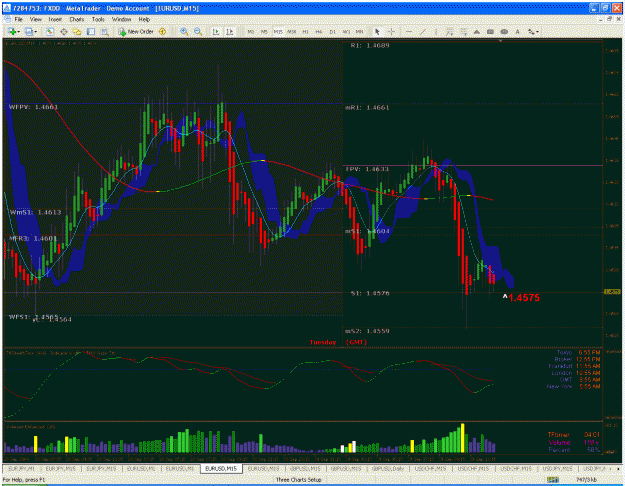Select the Cursor arrow tool
Viewport: 625px width, 486px height.
[x=377, y=31]
